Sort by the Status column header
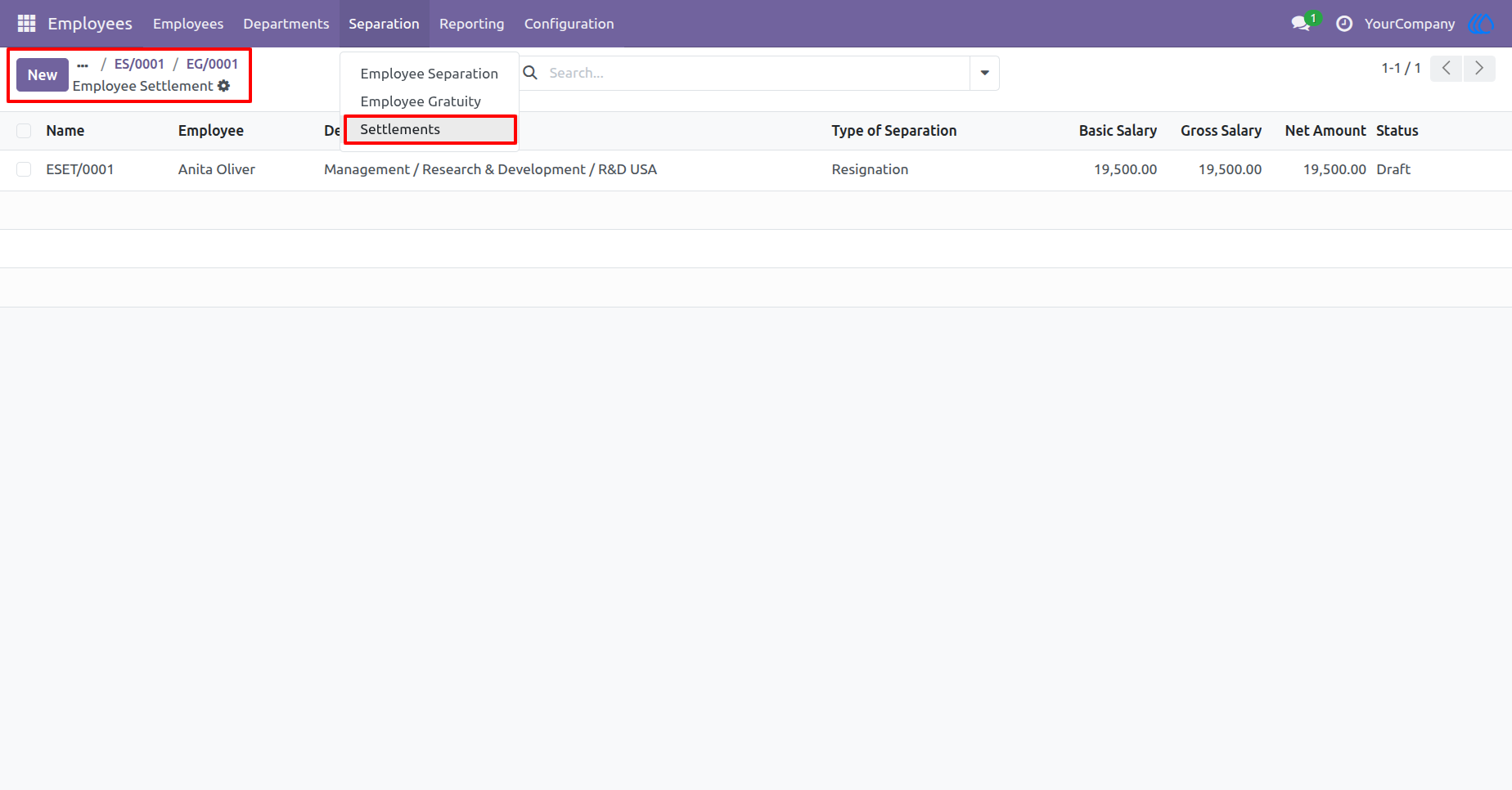Image resolution: width=1512 pixels, height=790 pixels. tap(1397, 131)
